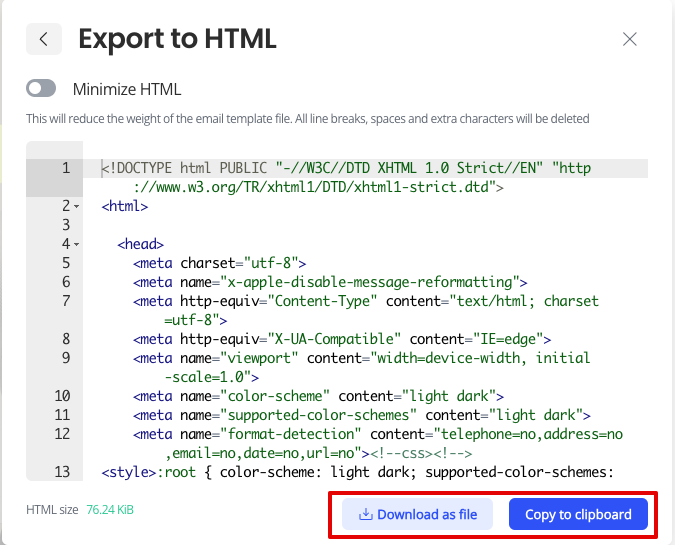
Task: Click line number 7 in the code gutter
Action: pos(66,300)
